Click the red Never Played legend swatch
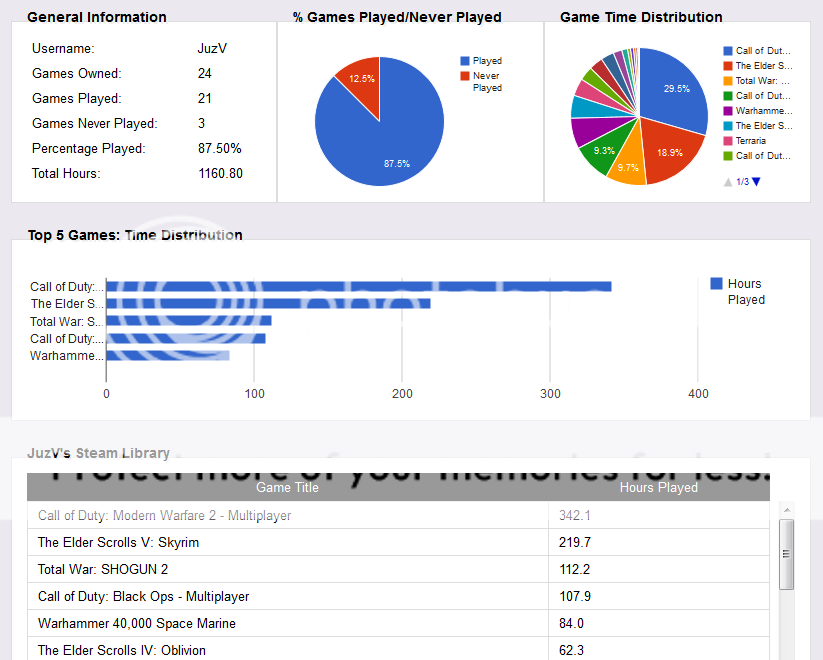Viewport: 823px width, 660px height. click(x=465, y=76)
